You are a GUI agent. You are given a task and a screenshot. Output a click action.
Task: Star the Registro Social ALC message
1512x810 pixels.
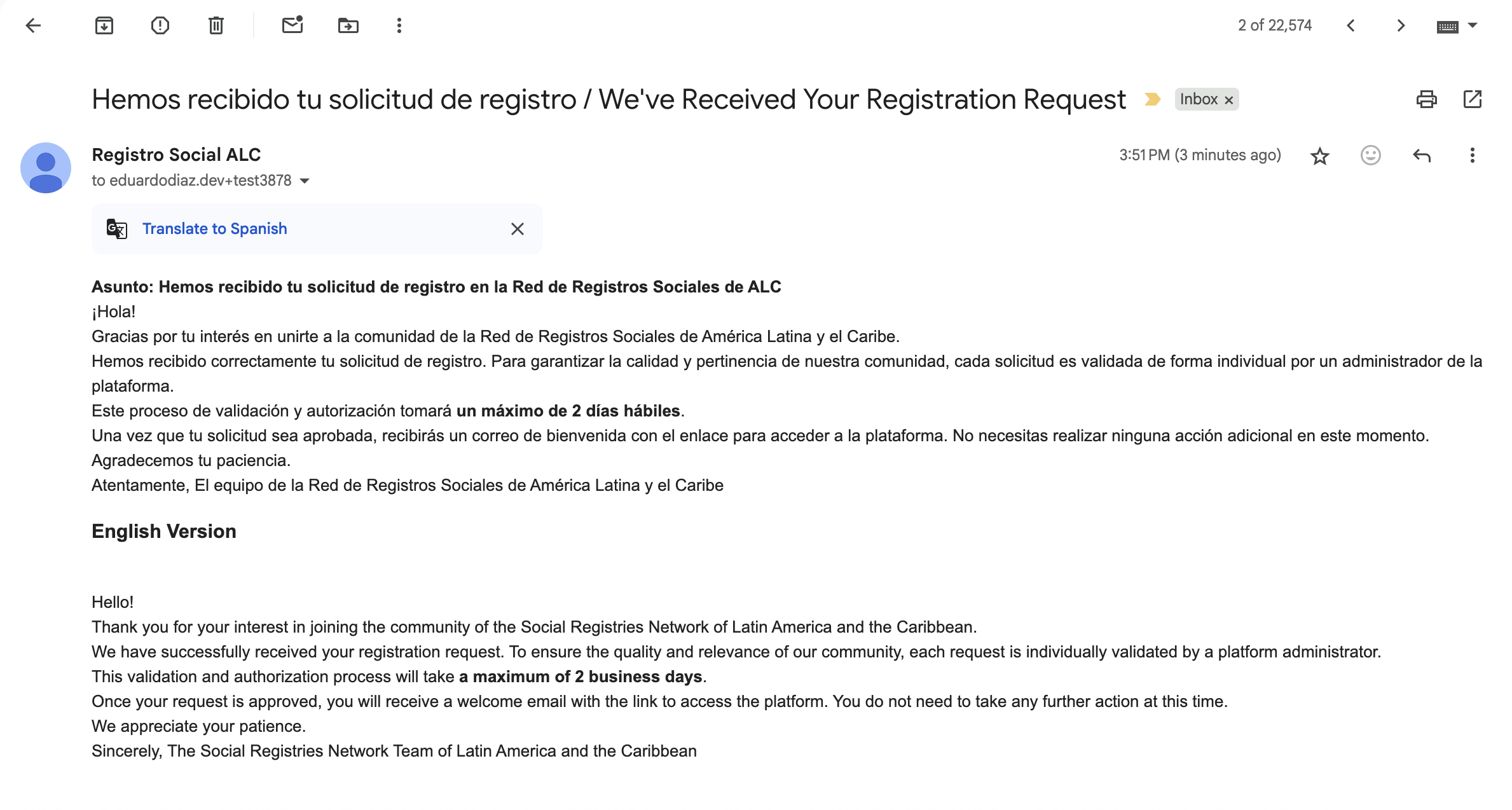tap(1320, 156)
